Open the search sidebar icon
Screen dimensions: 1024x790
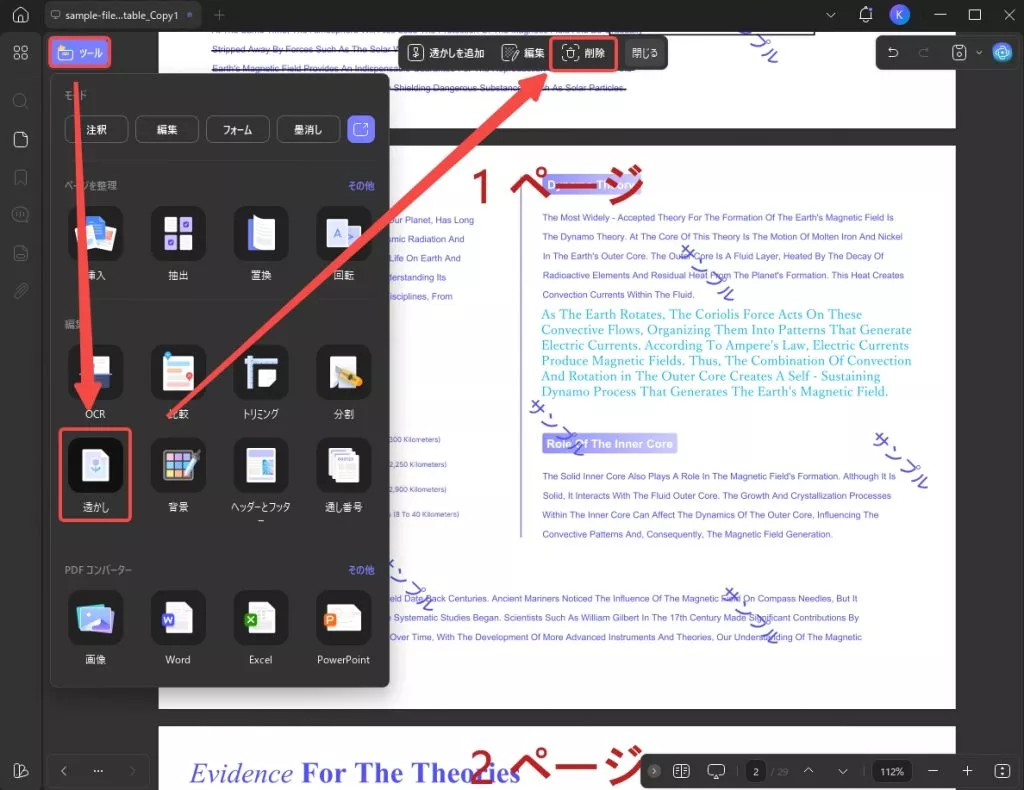21,101
